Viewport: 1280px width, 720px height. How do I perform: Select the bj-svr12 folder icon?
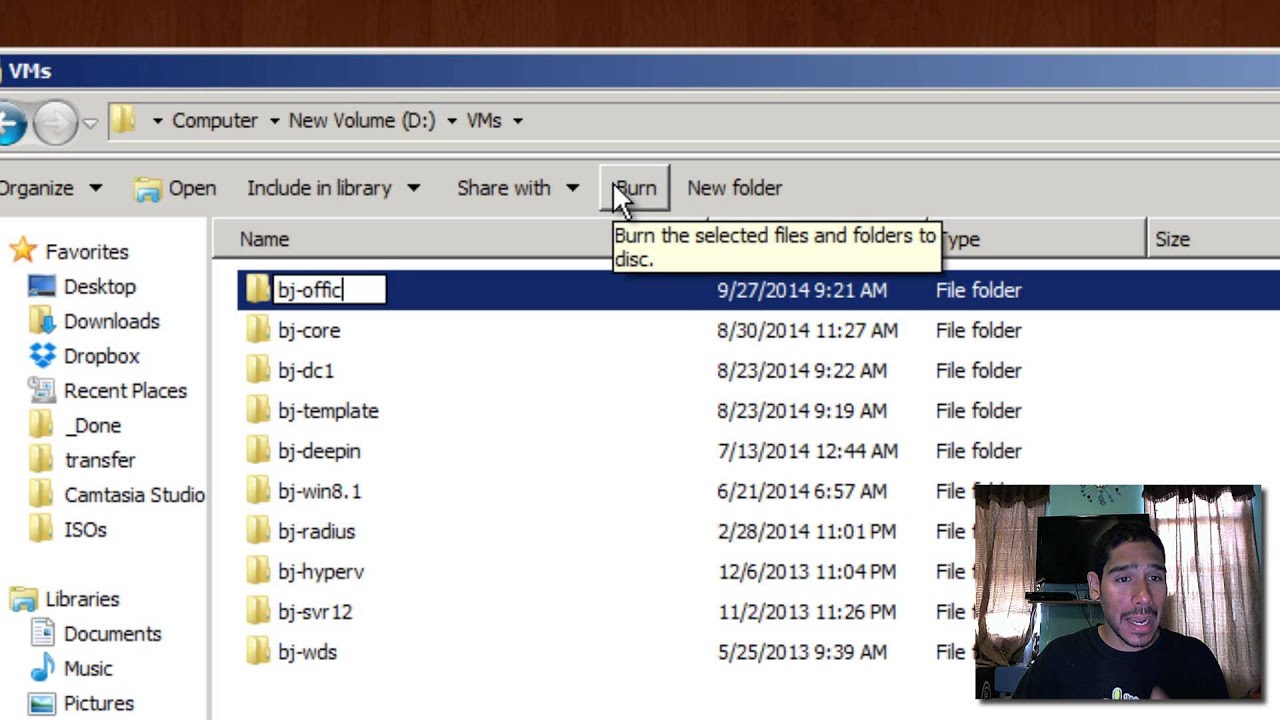click(258, 611)
